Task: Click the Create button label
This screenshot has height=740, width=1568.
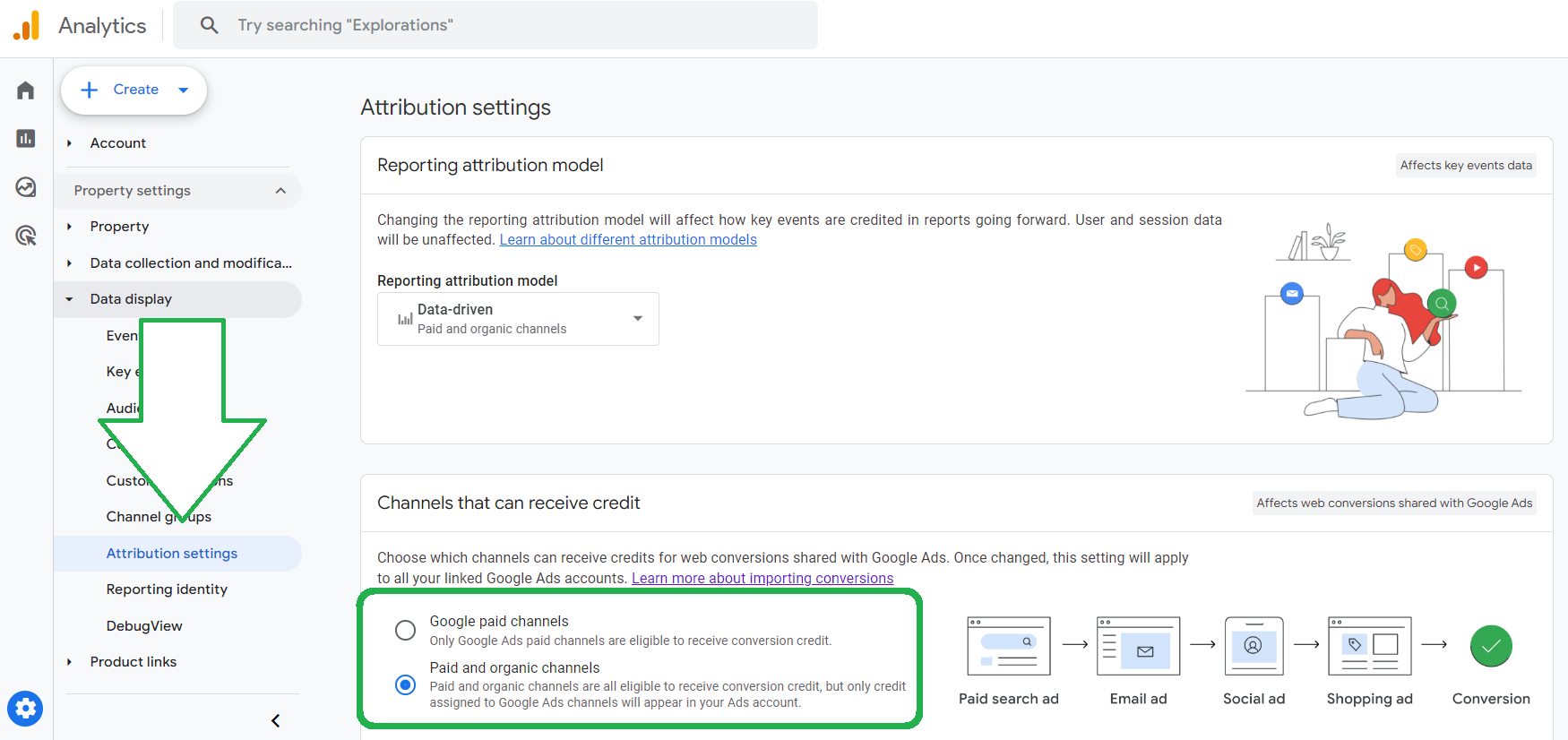Action: click(x=136, y=90)
